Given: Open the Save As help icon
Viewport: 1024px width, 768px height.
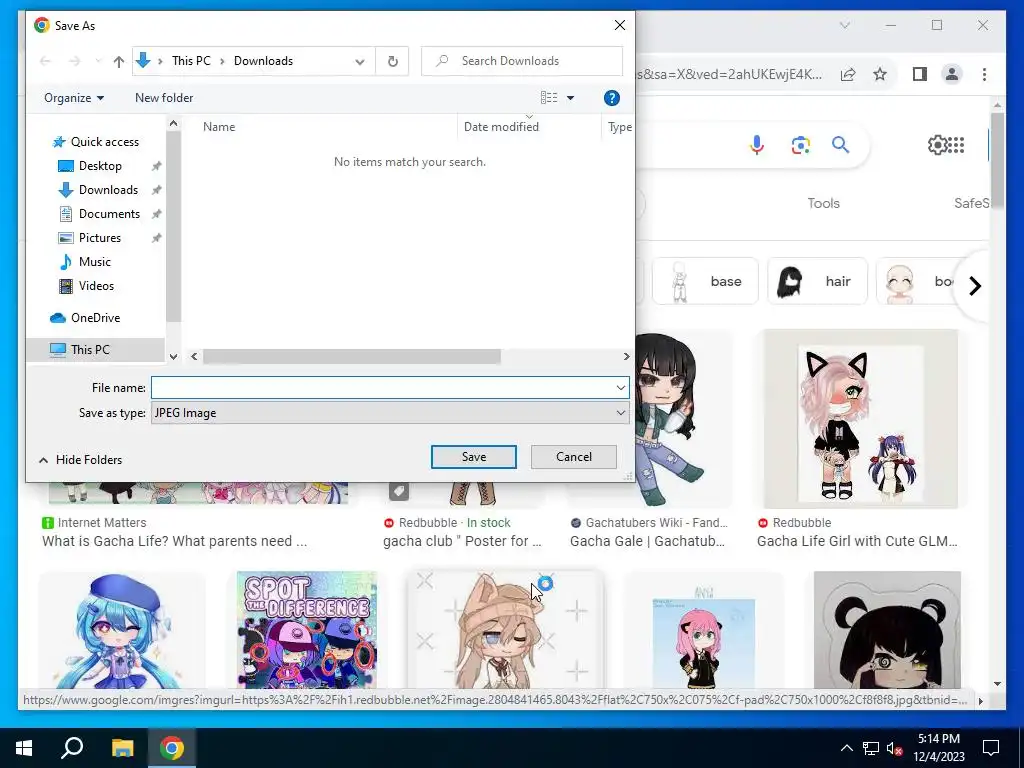Looking at the screenshot, I should coord(611,98).
